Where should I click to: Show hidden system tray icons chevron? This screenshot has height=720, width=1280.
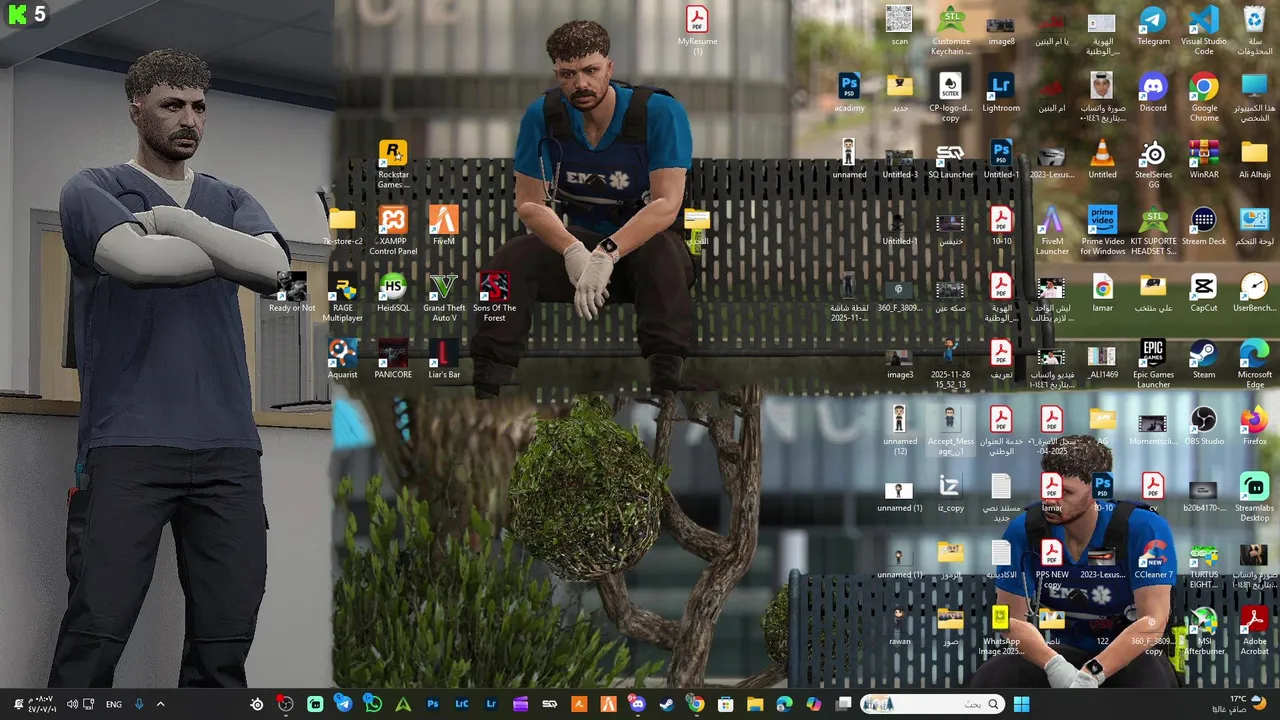pos(160,704)
